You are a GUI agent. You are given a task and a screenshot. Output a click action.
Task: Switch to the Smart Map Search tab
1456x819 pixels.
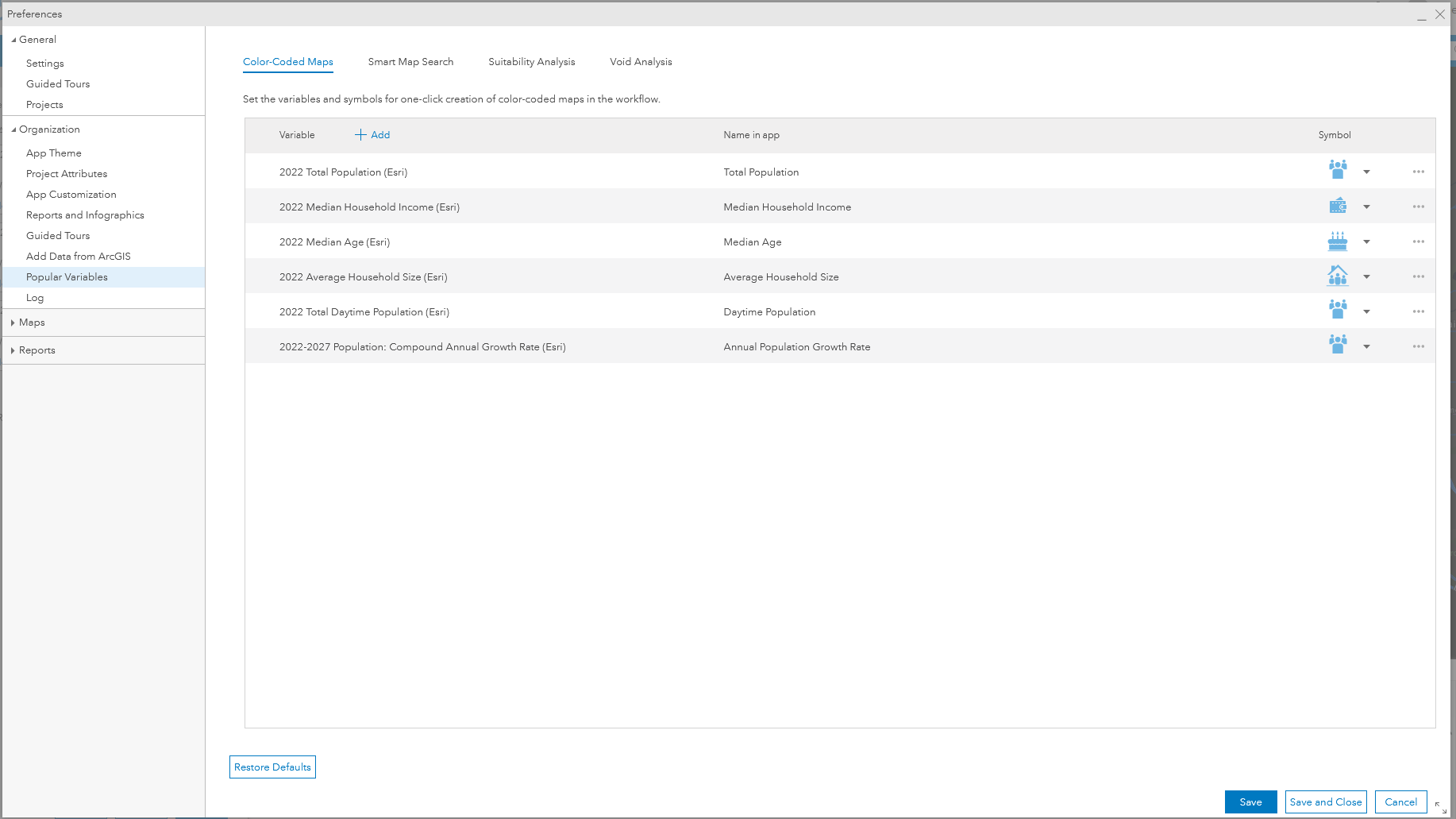click(410, 61)
